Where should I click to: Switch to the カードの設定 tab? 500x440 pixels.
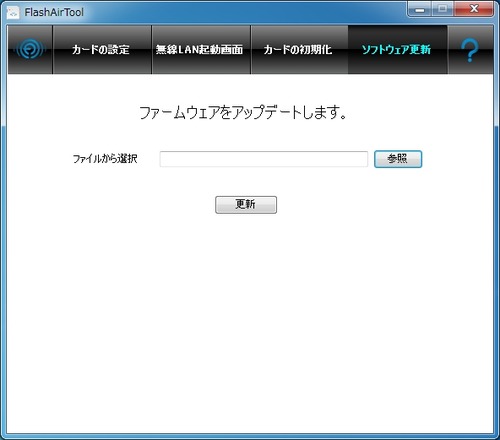[101, 50]
